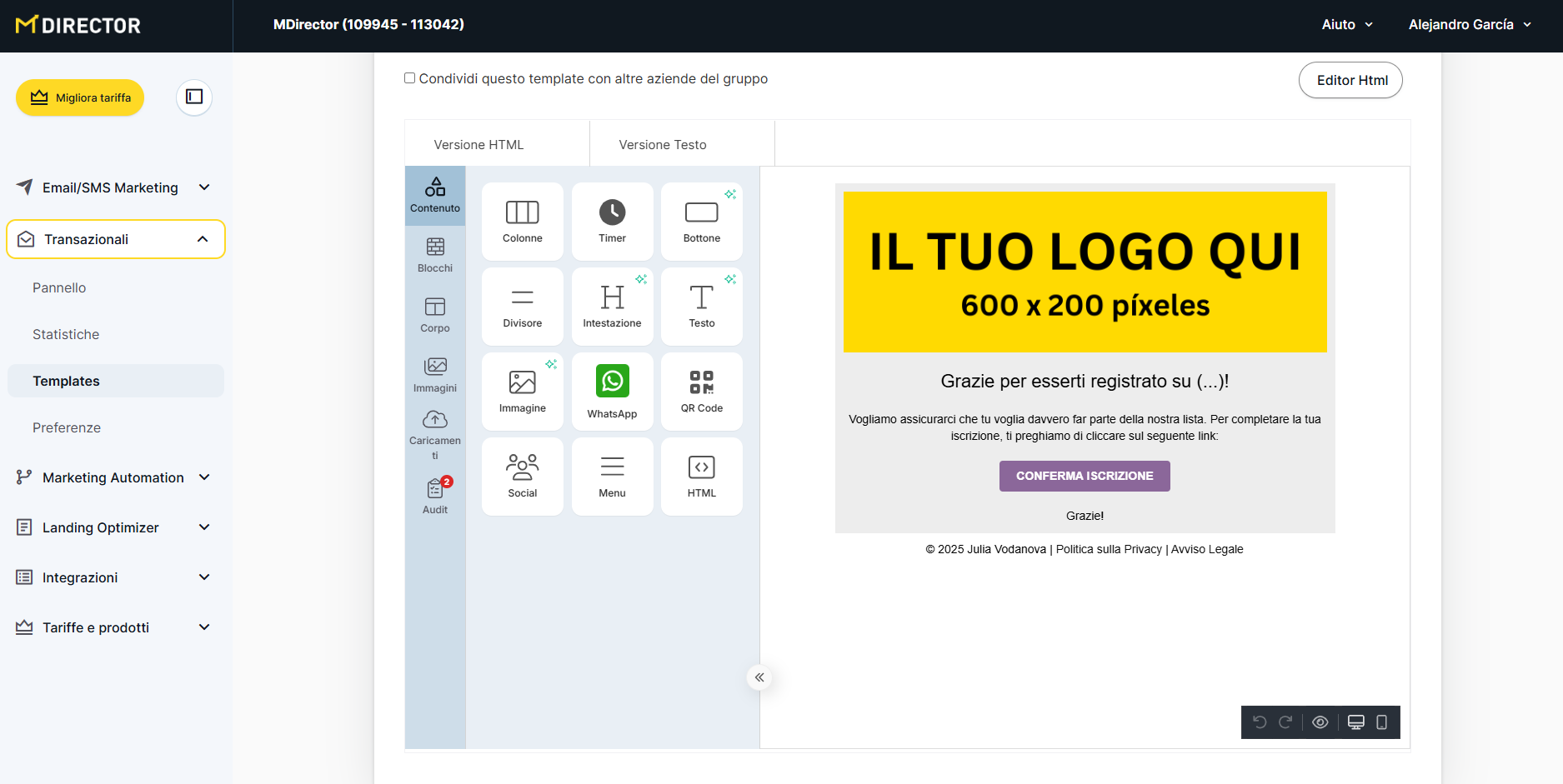Open the Audit panel
Image resolution: width=1563 pixels, height=784 pixels.
point(435,496)
